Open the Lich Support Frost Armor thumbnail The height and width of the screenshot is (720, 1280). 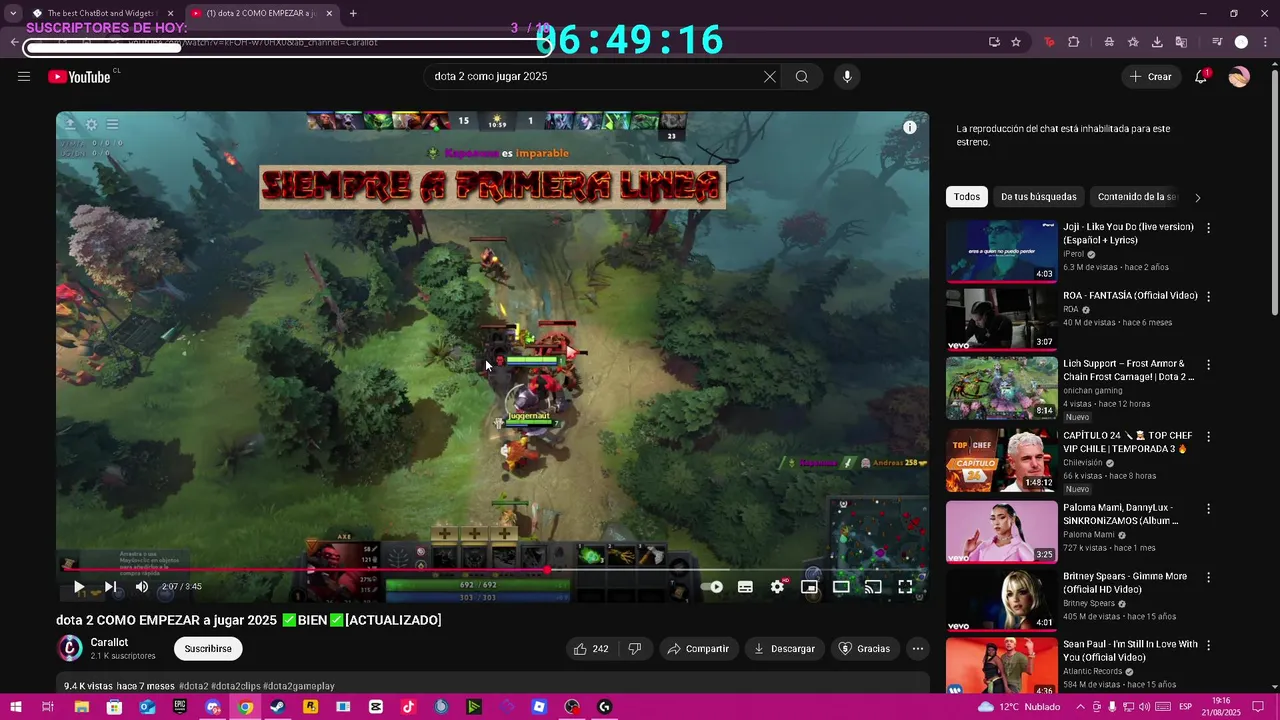[1002, 388]
